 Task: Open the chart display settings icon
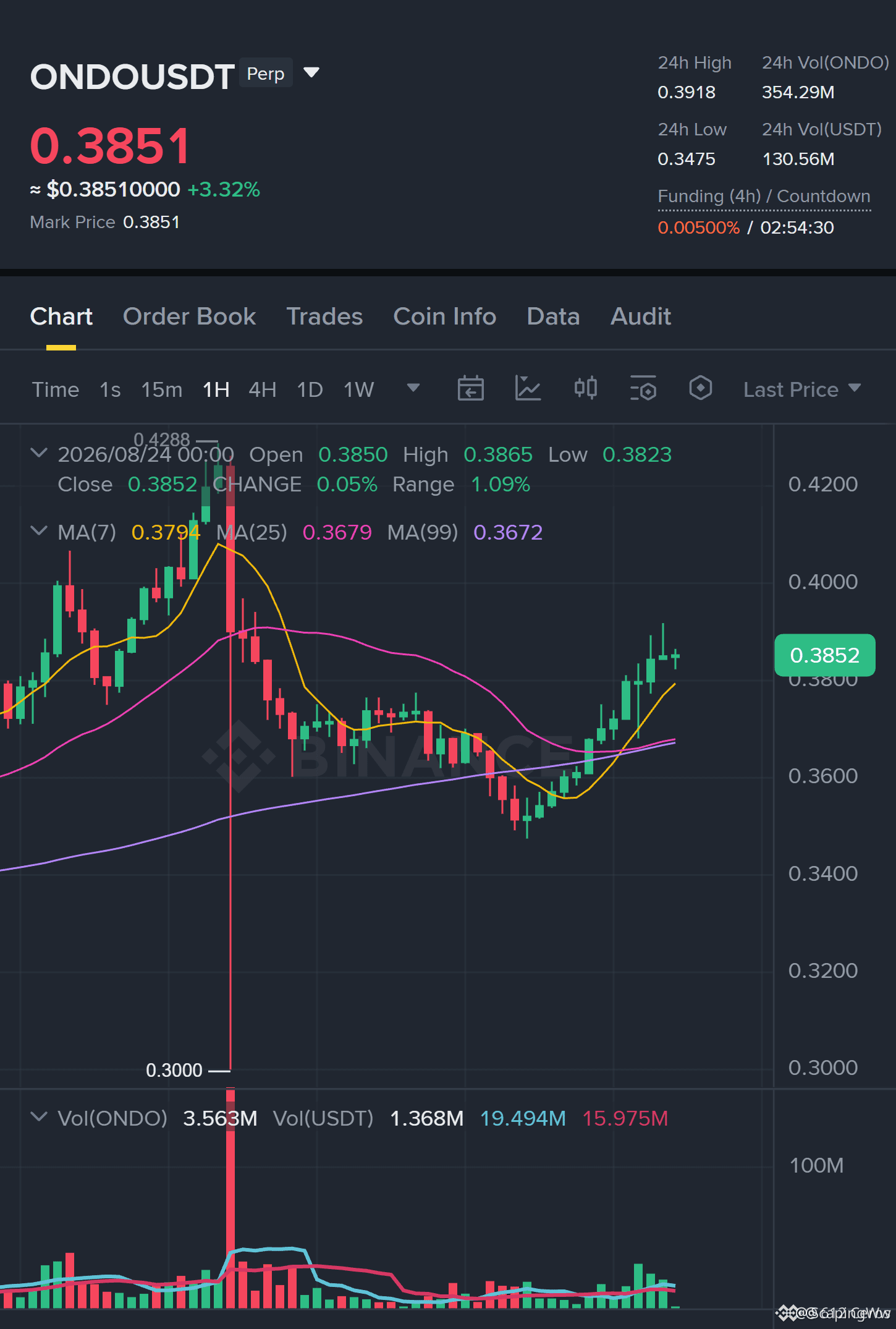click(643, 389)
